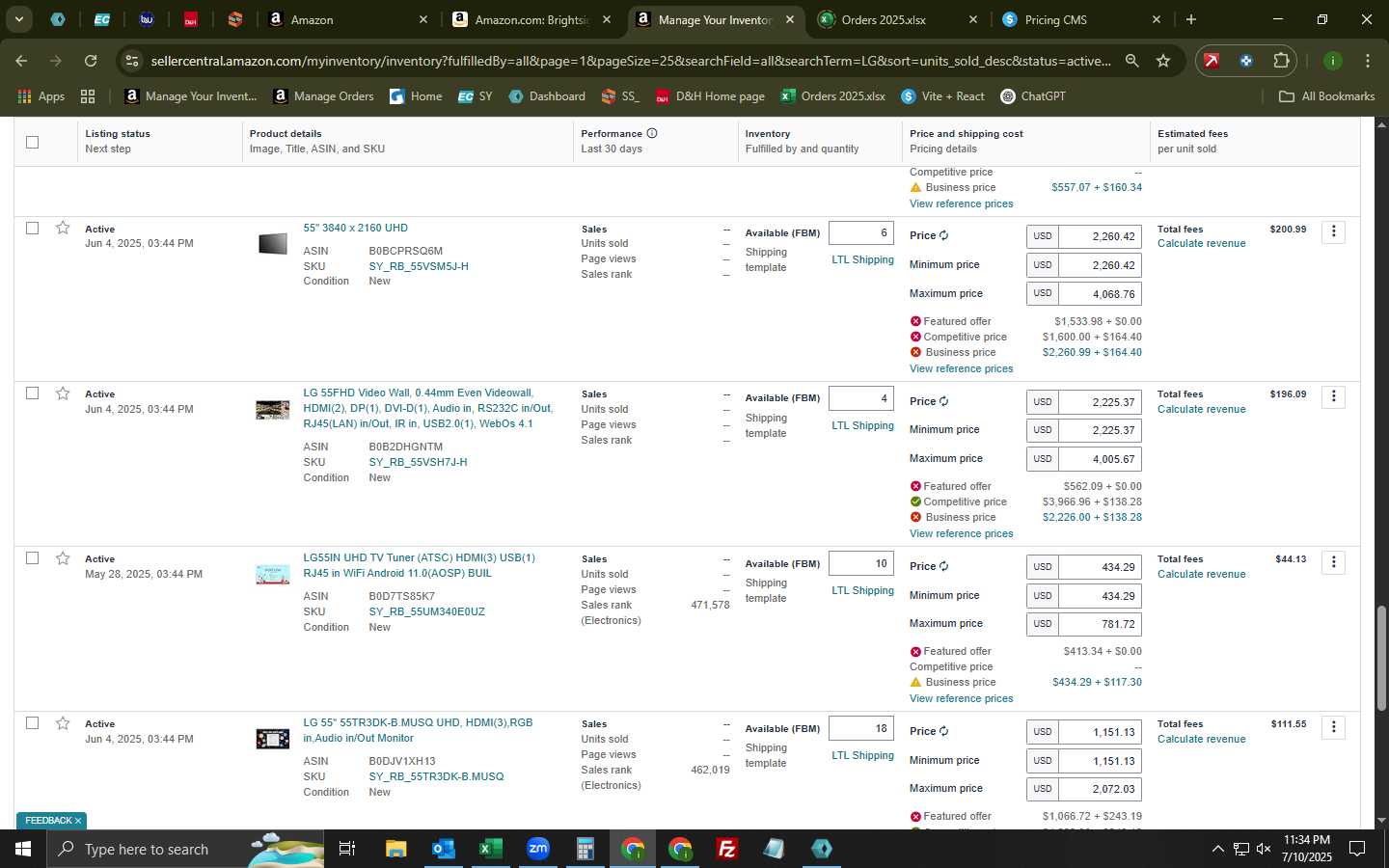Switch to the Amazon.com: Brightsign tab
1389x868 pixels.
[532, 19]
